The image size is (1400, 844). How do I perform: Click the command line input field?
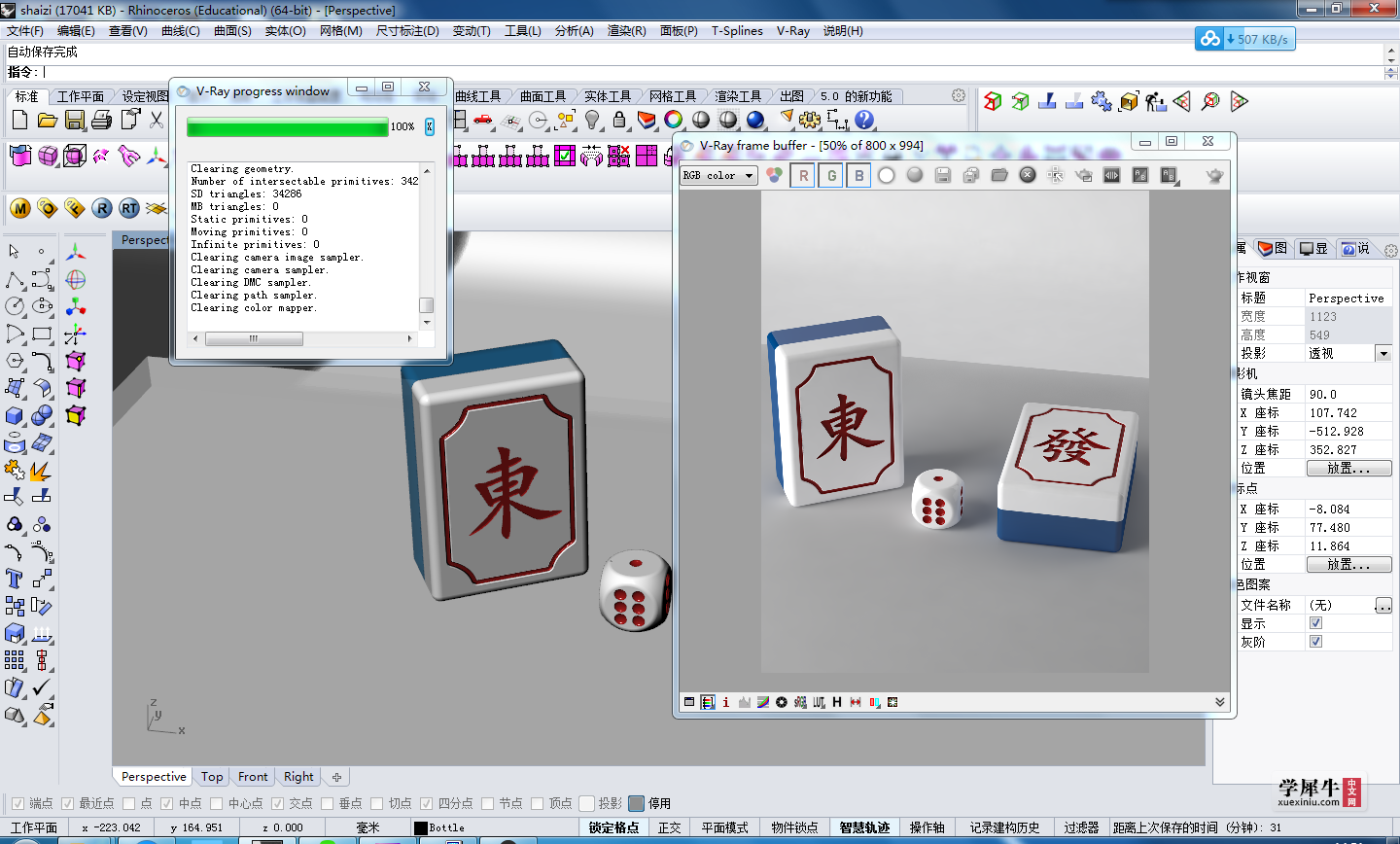714,72
